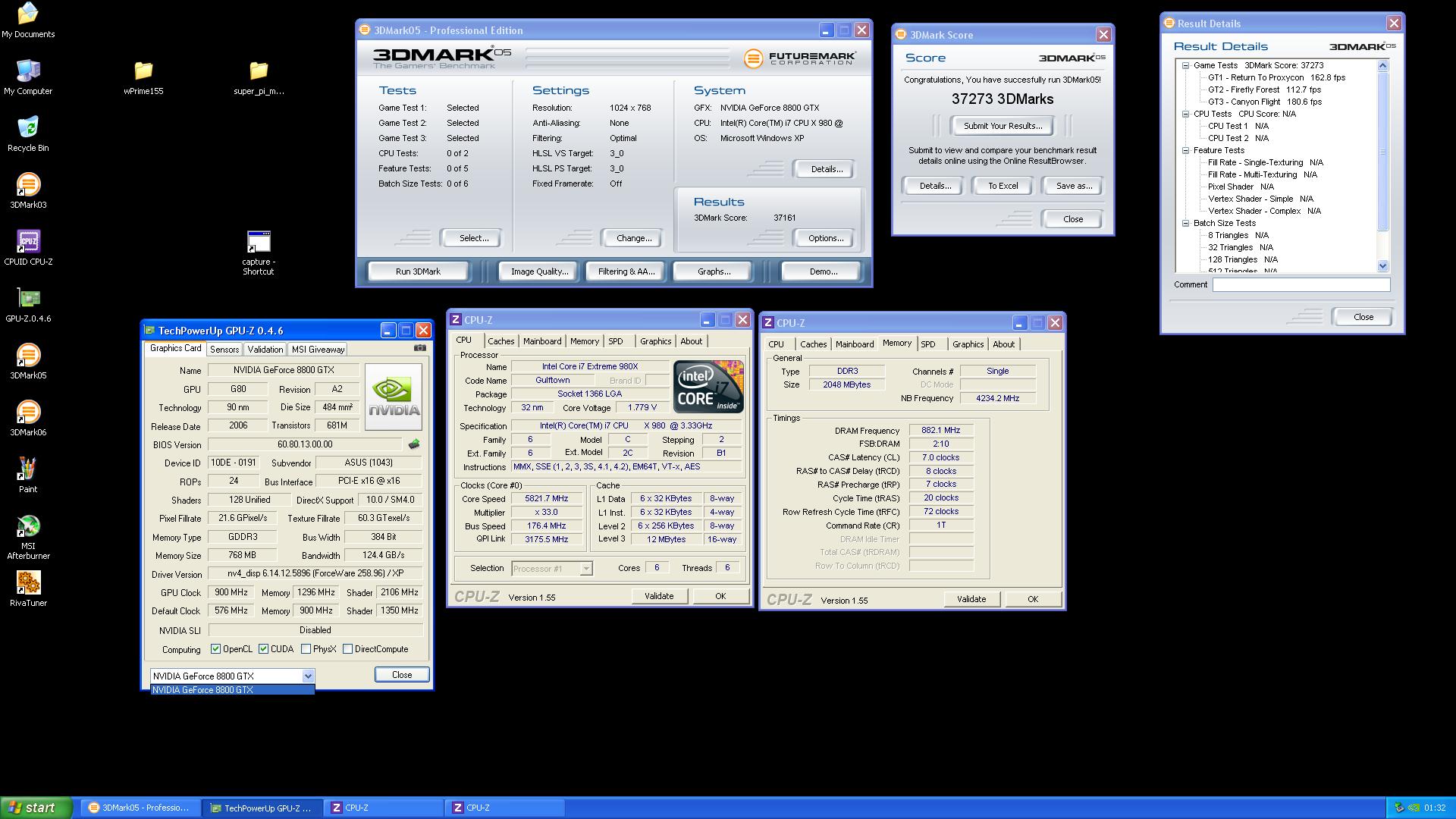1456x819 pixels.
Task: Collapse the Game Tests tree node
Action: [x=1185, y=65]
